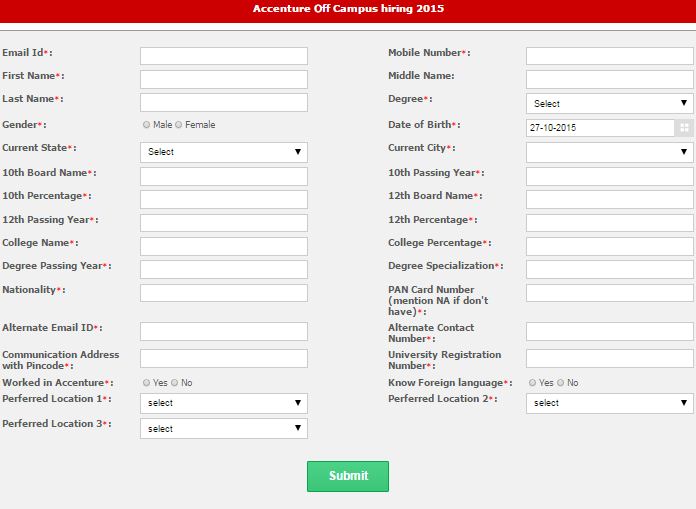The height and width of the screenshot is (509, 696).
Task: Click into the Last Name field
Action: tap(224, 102)
